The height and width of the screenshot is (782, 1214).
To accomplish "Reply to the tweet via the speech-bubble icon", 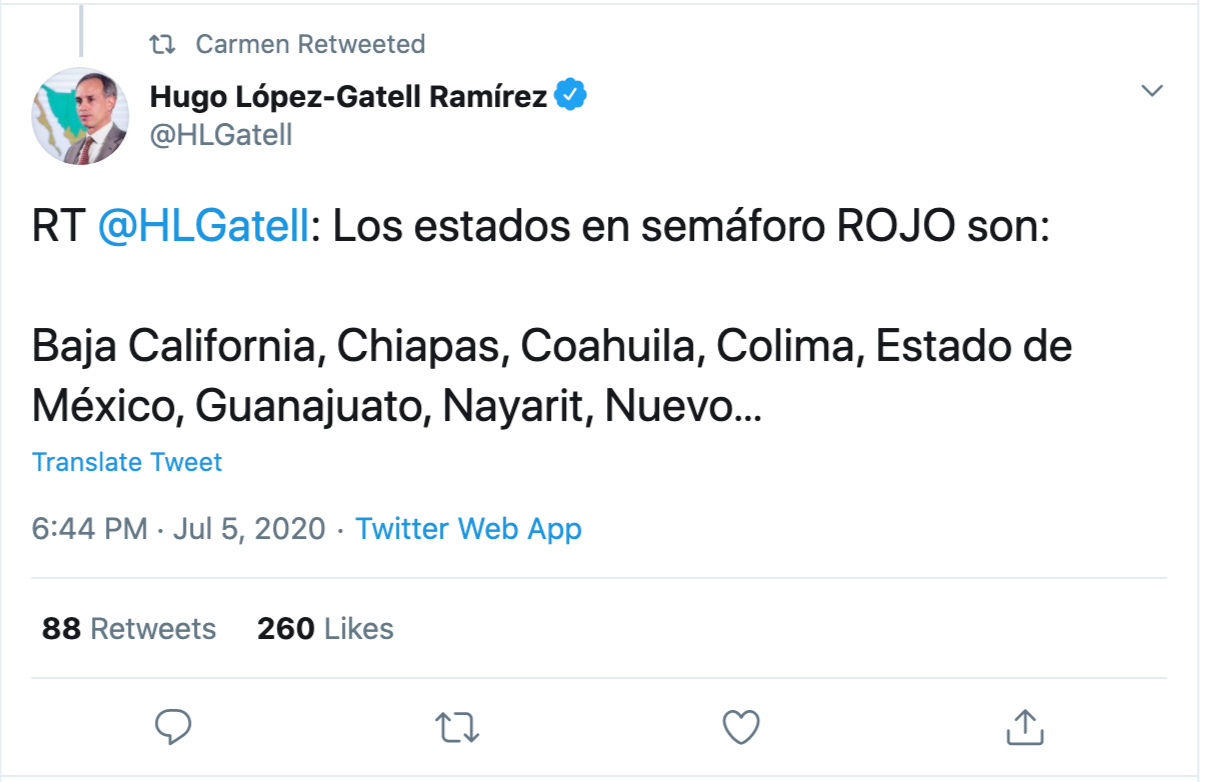I will click(174, 726).
